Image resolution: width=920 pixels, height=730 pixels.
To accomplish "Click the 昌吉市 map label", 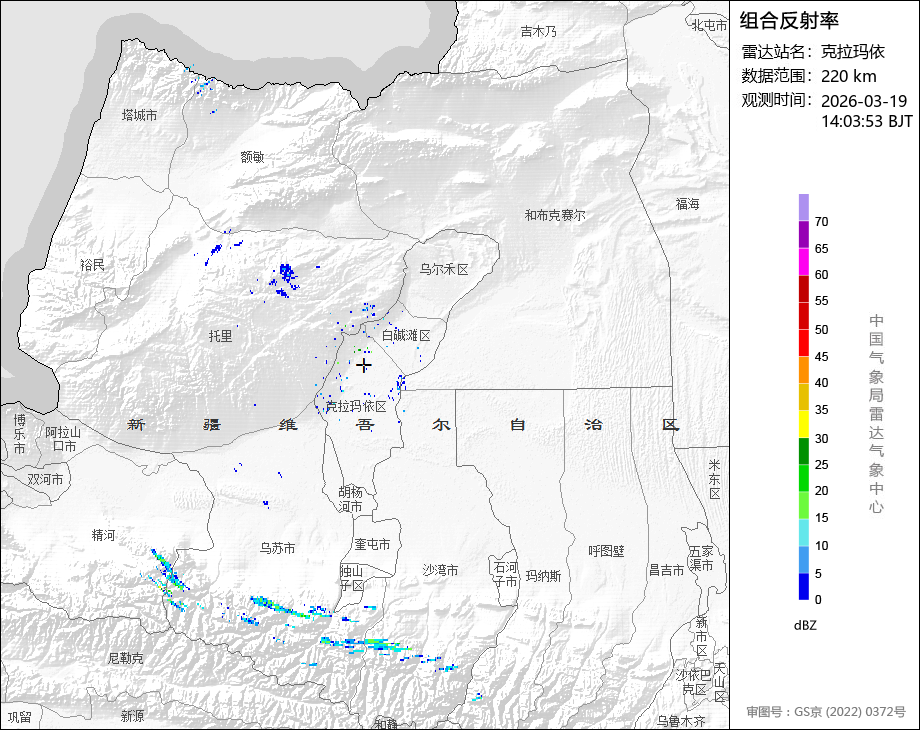I will pos(667,570).
